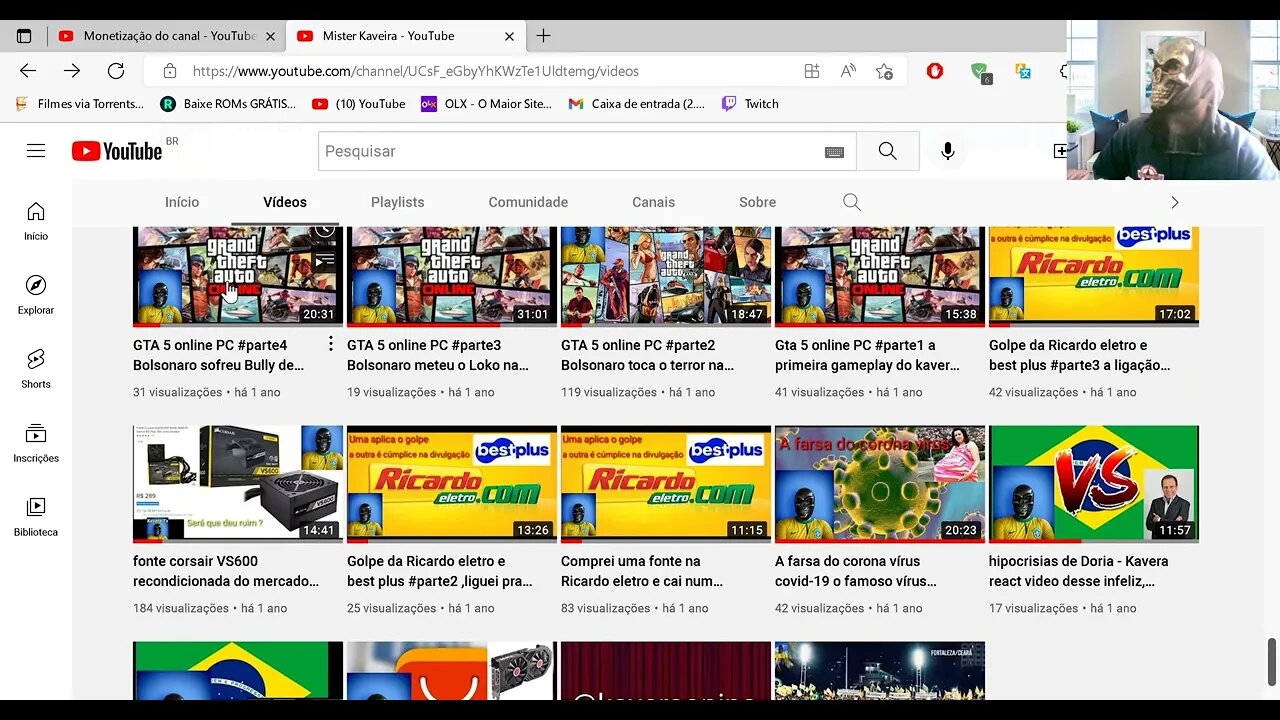This screenshot has width=1280, height=720.
Task: Open the tab actions menu icon
Action: pos(24,36)
